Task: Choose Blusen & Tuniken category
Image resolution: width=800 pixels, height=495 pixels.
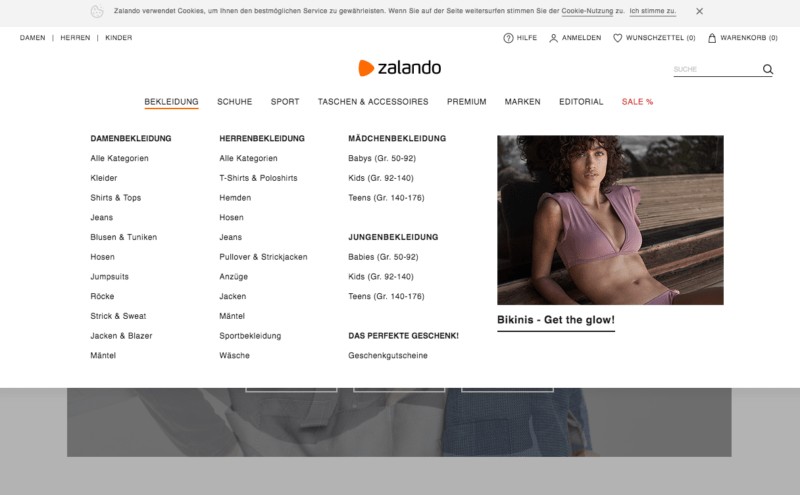Action: (x=123, y=237)
